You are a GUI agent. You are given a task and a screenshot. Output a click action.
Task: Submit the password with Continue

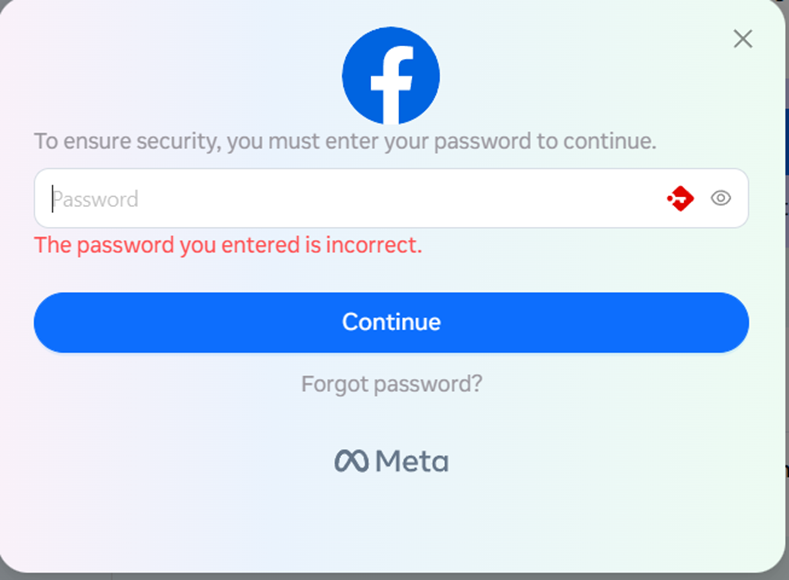pyautogui.click(x=391, y=322)
